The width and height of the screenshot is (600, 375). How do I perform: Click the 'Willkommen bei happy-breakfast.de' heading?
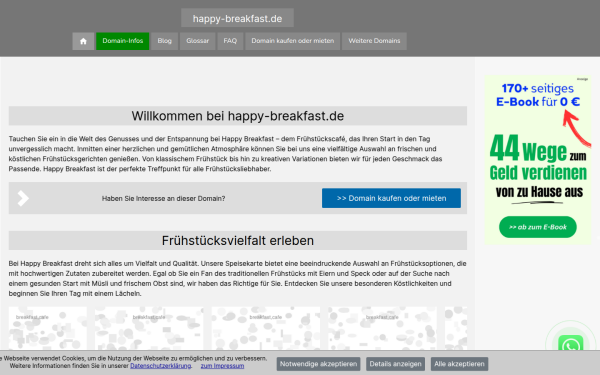click(238, 116)
